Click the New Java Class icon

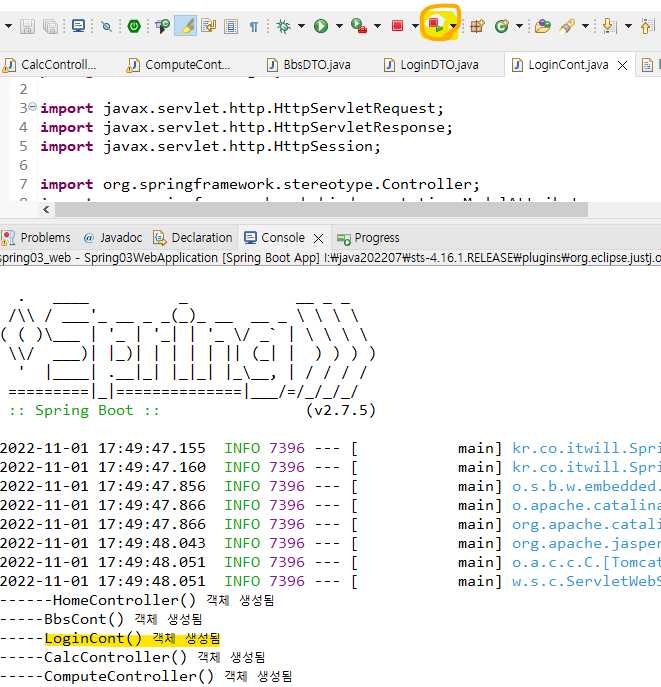pos(502,26)
